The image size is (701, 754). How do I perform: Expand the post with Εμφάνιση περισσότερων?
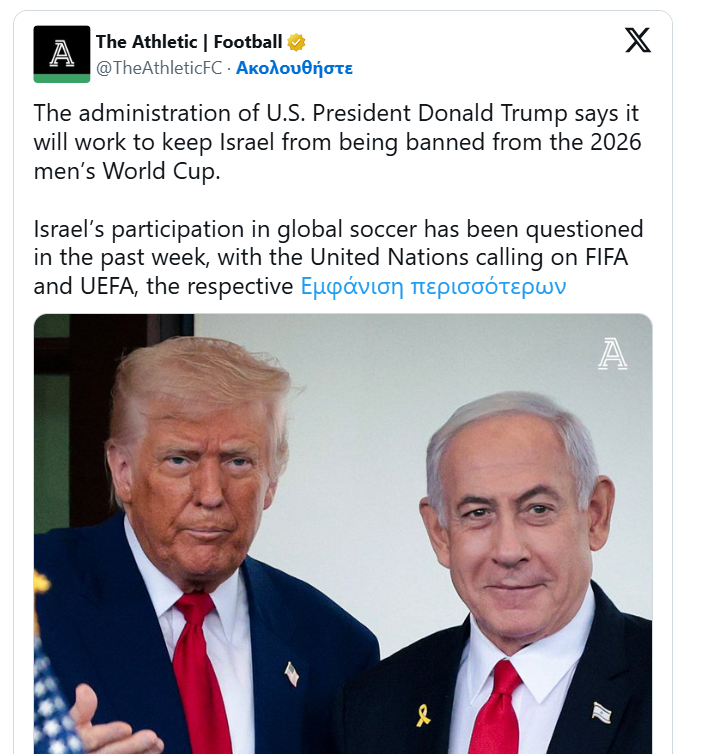click(433, 286)
